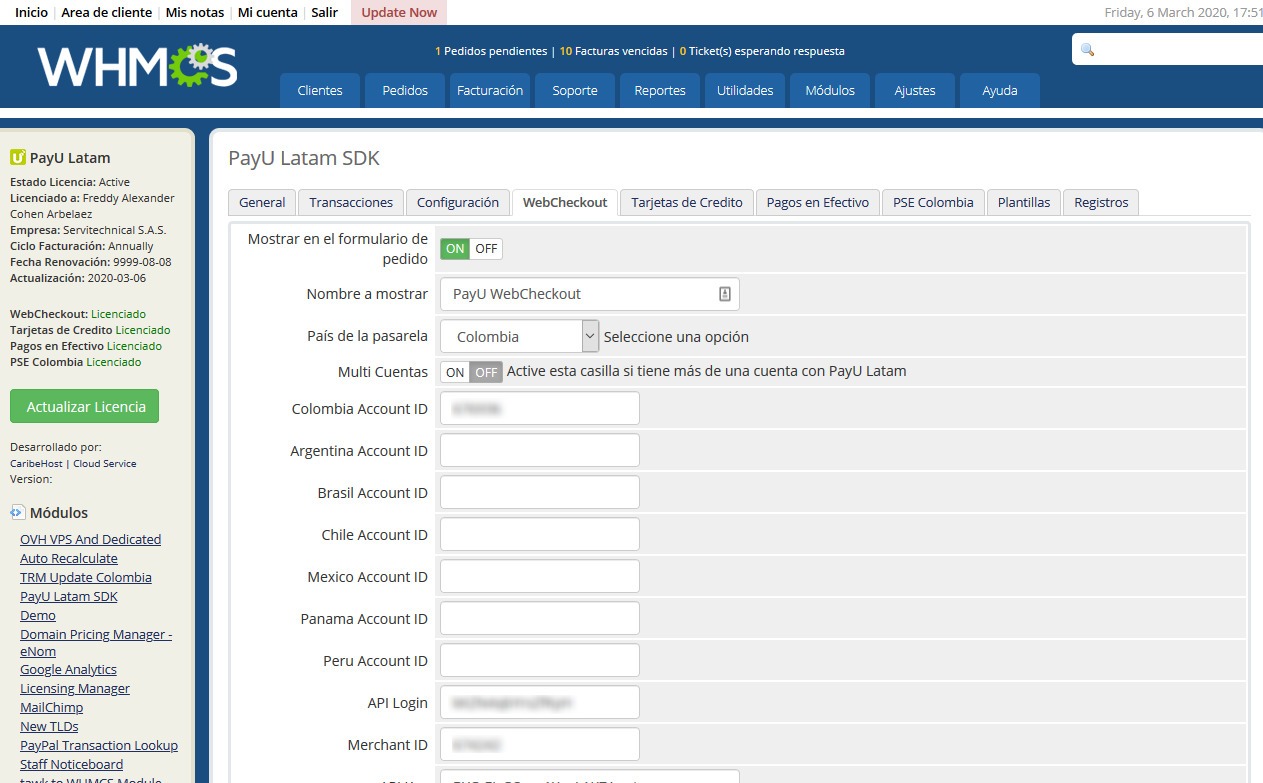The width and height of the screenshot is (1263, 783).
Task: Click the Salir link
Action: click(324, 12)
